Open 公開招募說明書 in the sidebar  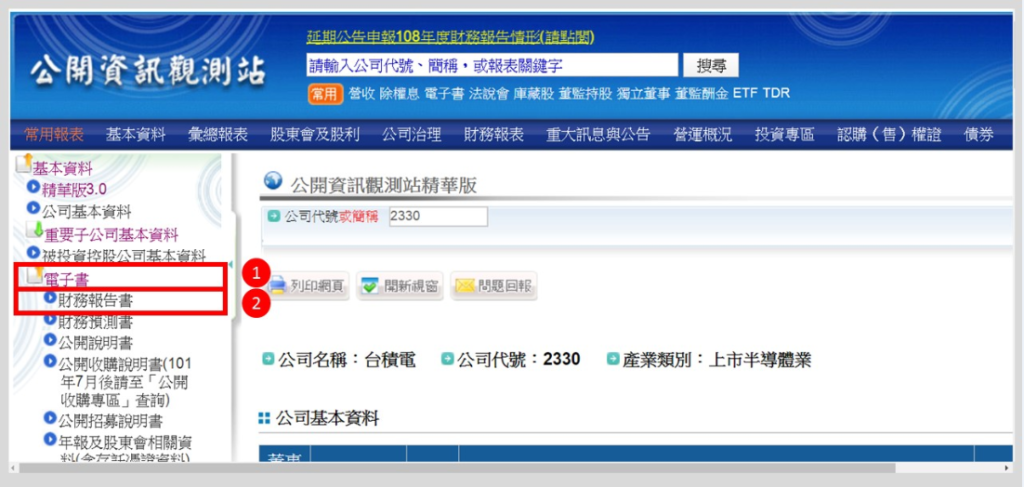(111, 420)
